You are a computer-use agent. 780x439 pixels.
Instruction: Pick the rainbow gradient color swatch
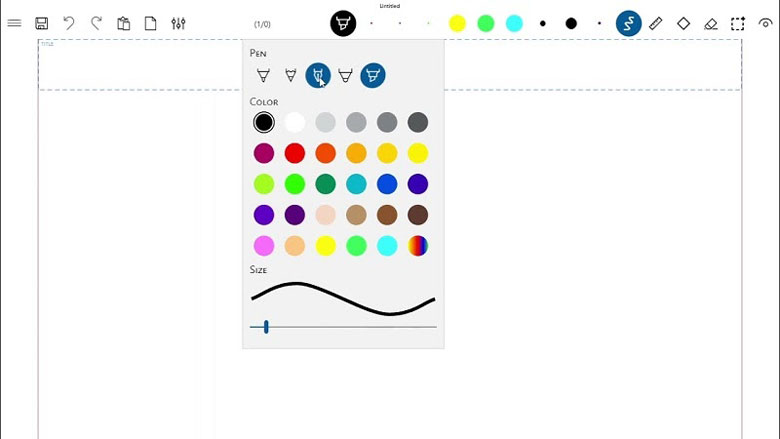point(418,245)
